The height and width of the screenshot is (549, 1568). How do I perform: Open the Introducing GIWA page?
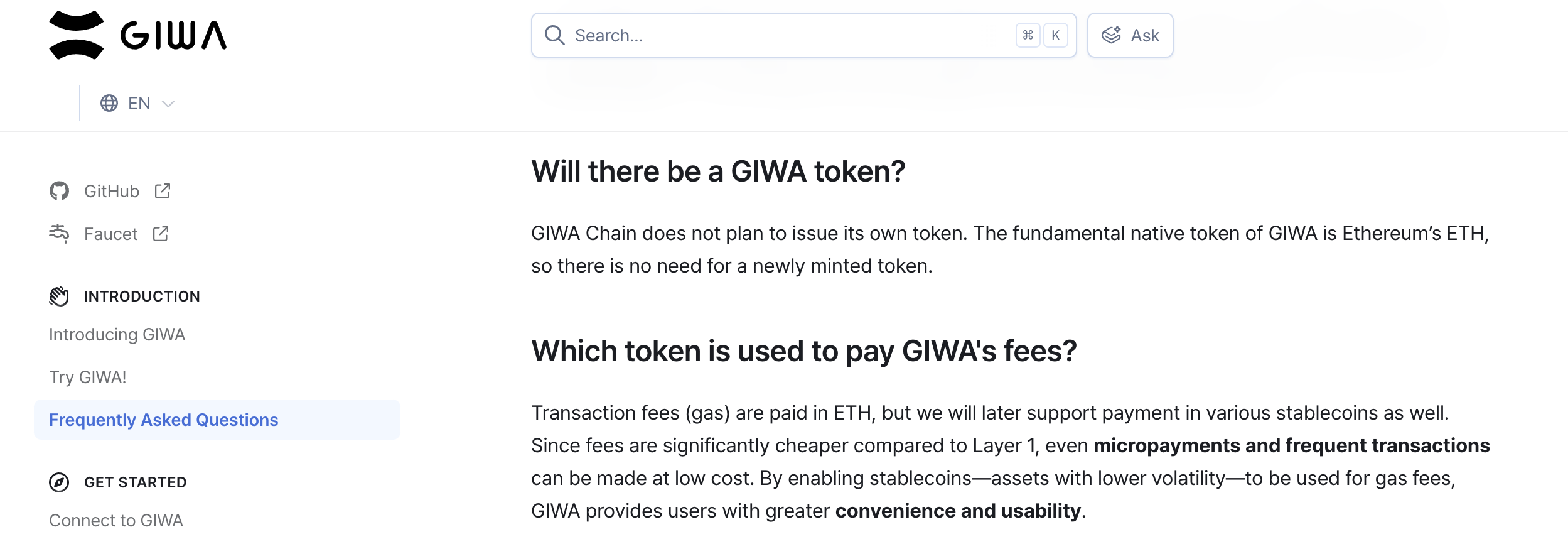coord(117,334)
